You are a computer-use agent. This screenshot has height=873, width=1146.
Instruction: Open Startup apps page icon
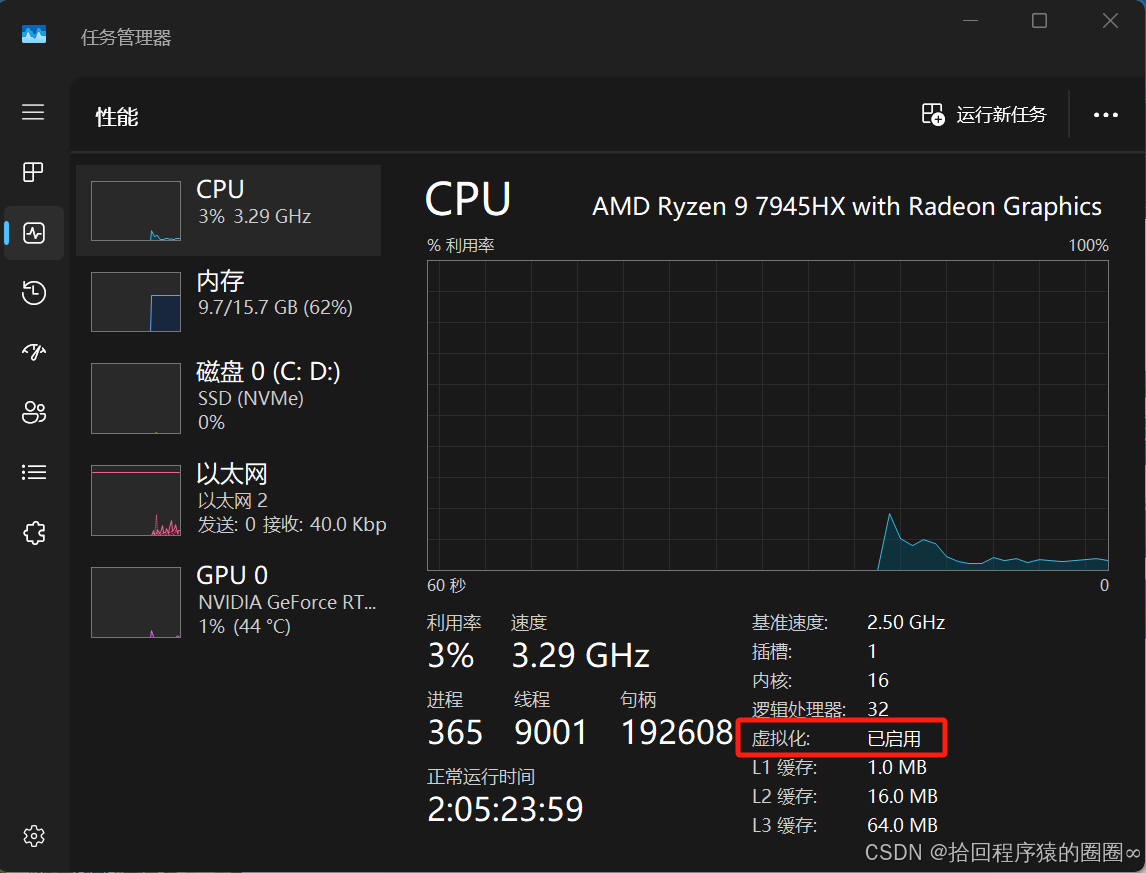point(34,352)
